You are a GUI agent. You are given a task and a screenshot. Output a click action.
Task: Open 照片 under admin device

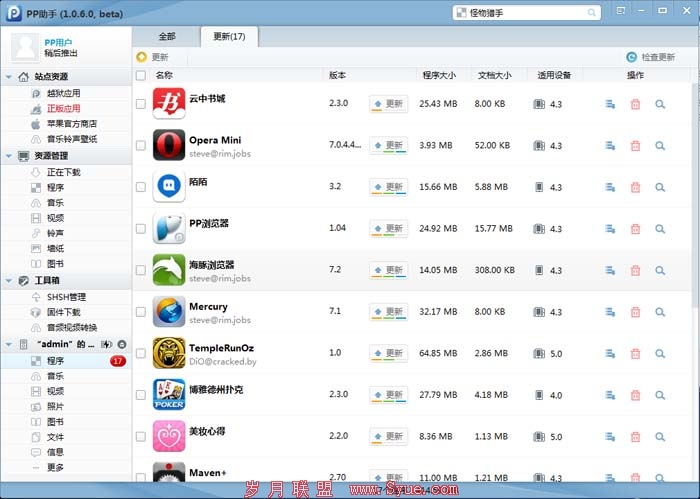coord(55,406)
